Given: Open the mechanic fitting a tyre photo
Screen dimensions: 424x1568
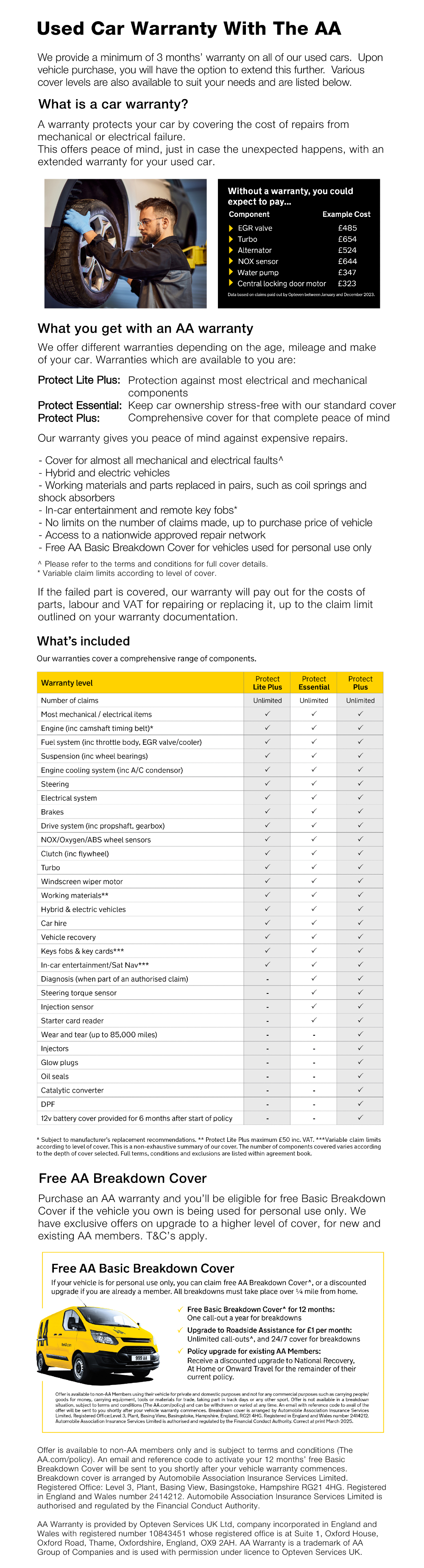Looking at the screenshot, I should pos(126,244).
